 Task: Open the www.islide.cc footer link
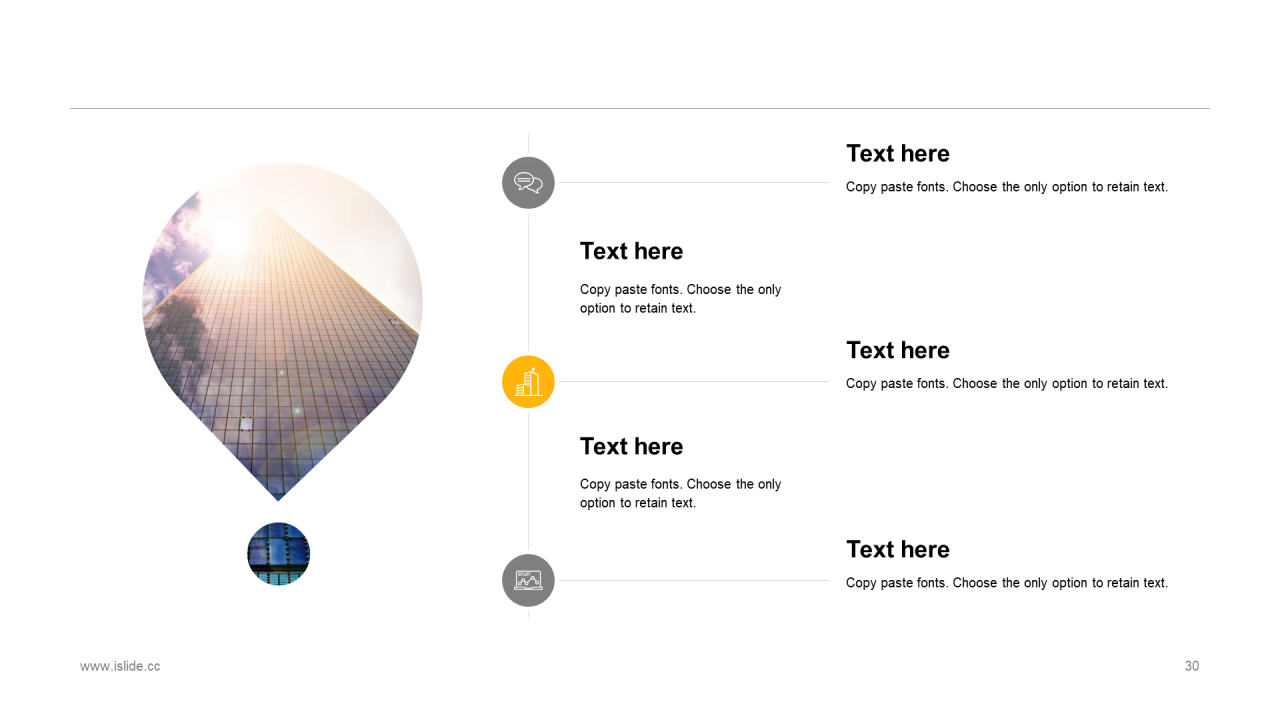(x=120, y=666)
